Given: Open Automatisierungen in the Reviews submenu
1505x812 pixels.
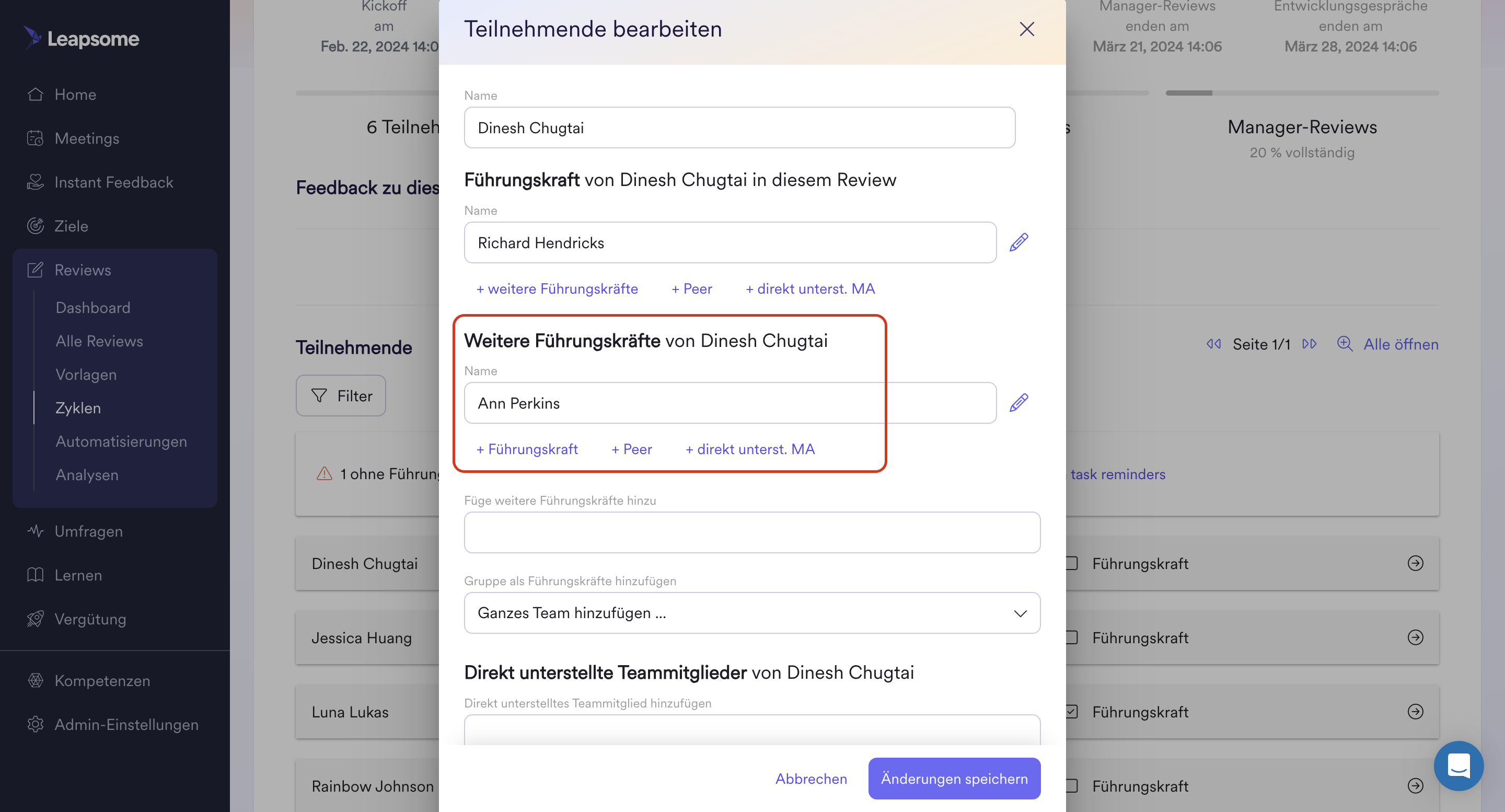Looking at the screenshot, I should (x=121, y=441).
